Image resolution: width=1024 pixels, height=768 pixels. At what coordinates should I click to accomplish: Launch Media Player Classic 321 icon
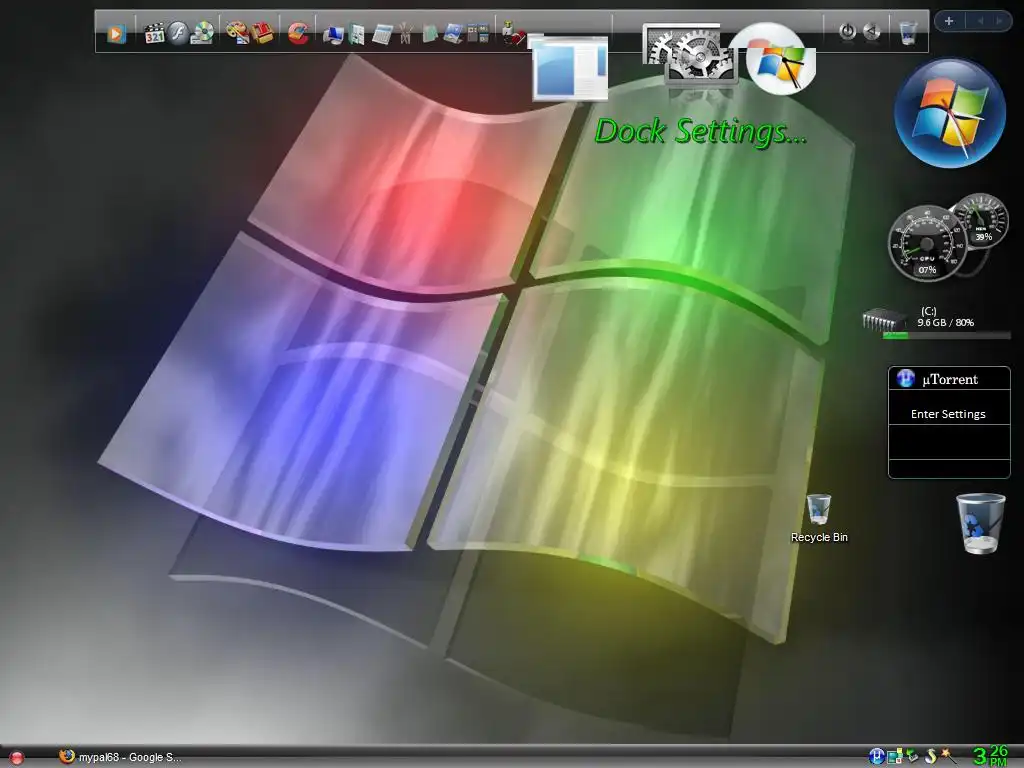[154, 33]
